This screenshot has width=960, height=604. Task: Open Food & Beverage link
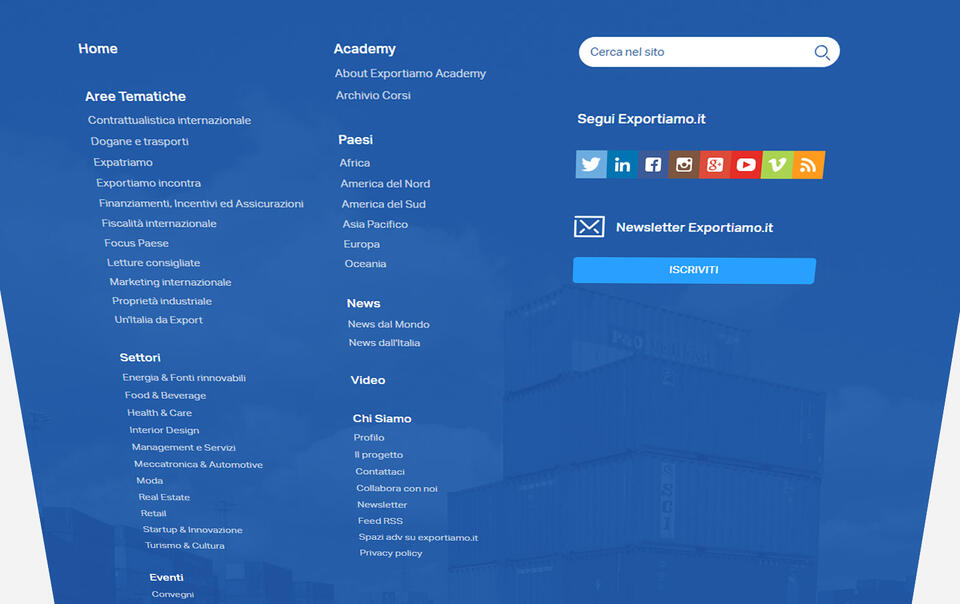(x=165, y=395)
